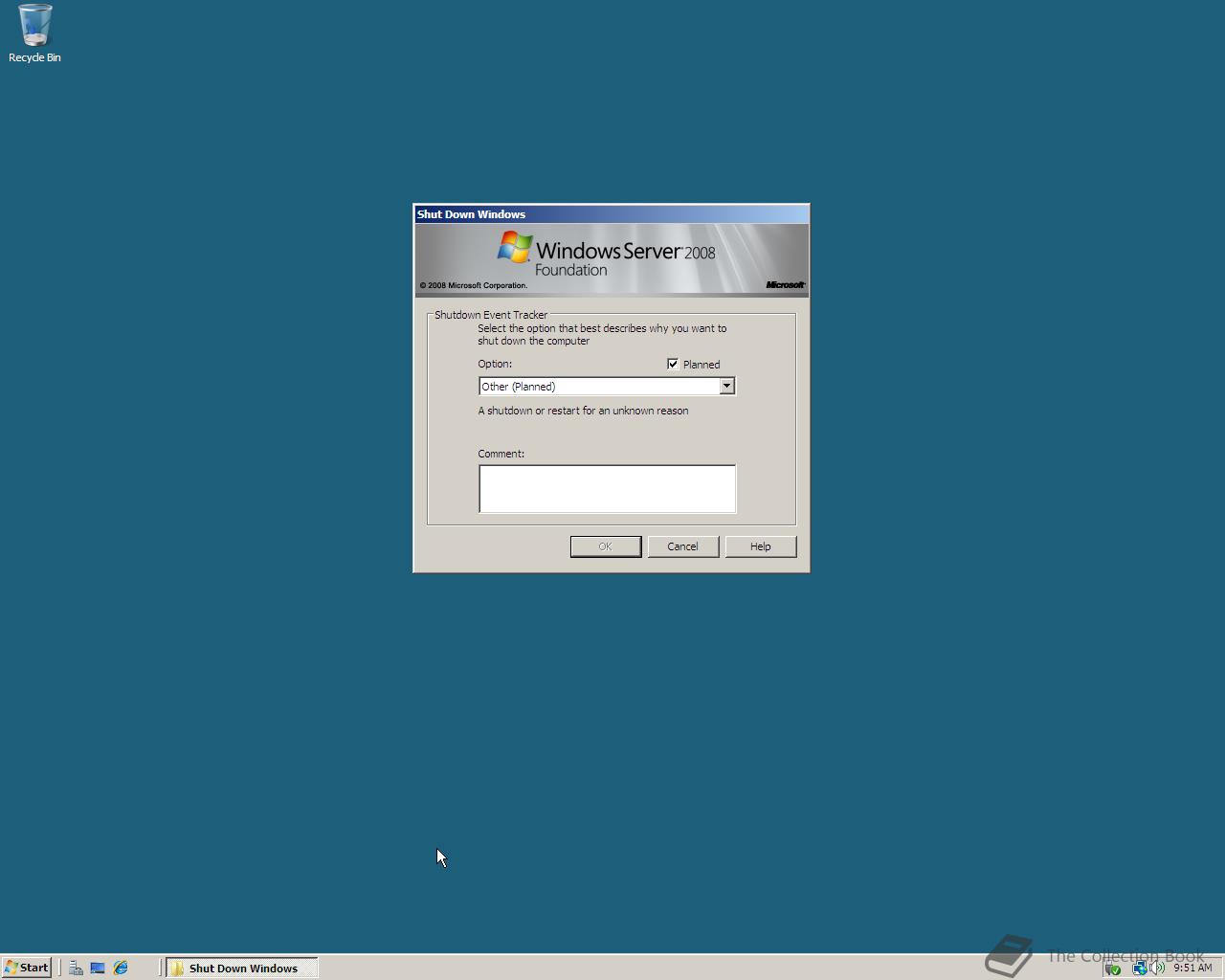The width and height of the screenshot is (1225, 980).
Task: Click the Shut Down Windows title bar
Action: 612,214
